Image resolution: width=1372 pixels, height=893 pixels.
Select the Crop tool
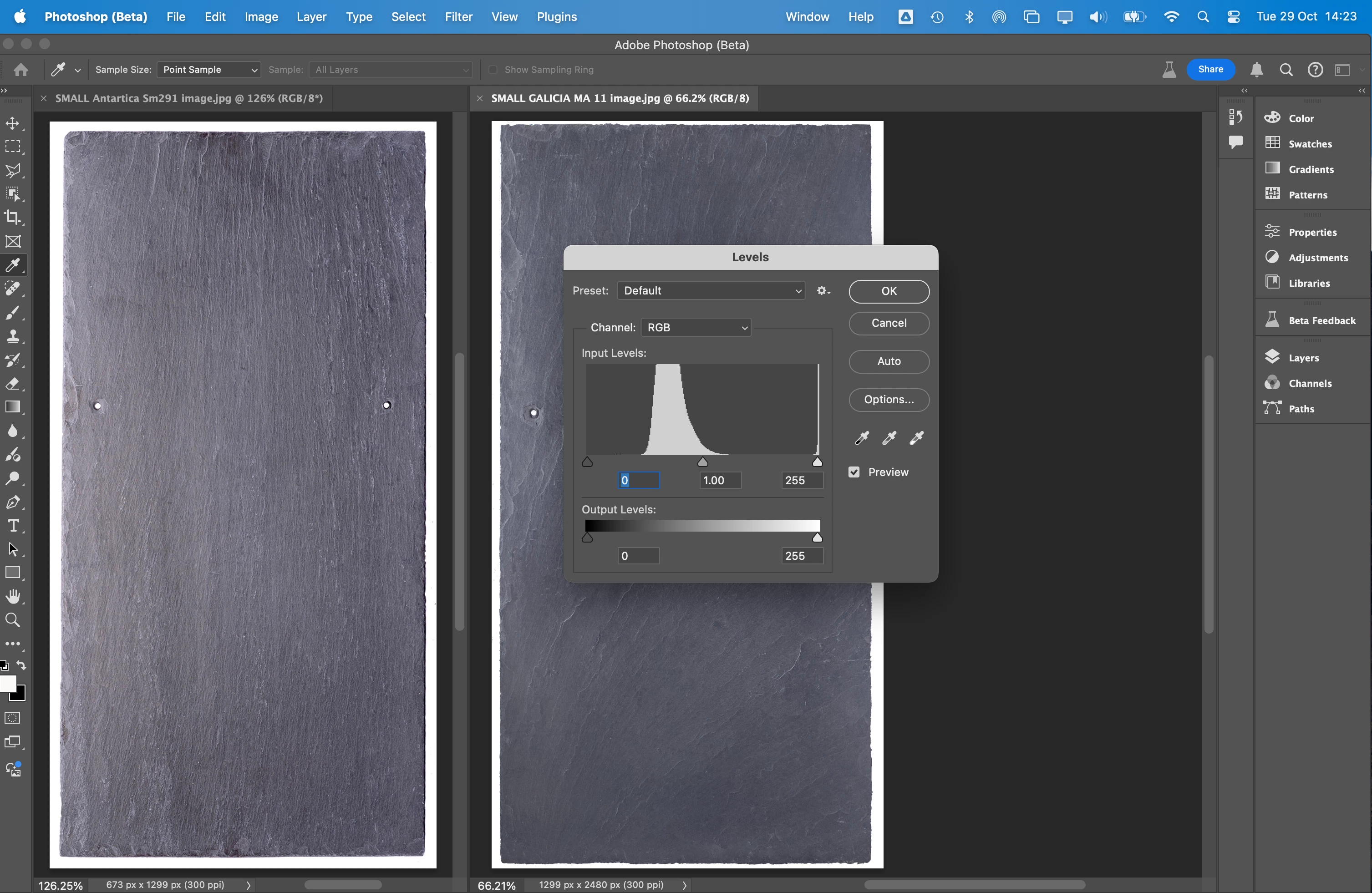(x=13, y=218)
